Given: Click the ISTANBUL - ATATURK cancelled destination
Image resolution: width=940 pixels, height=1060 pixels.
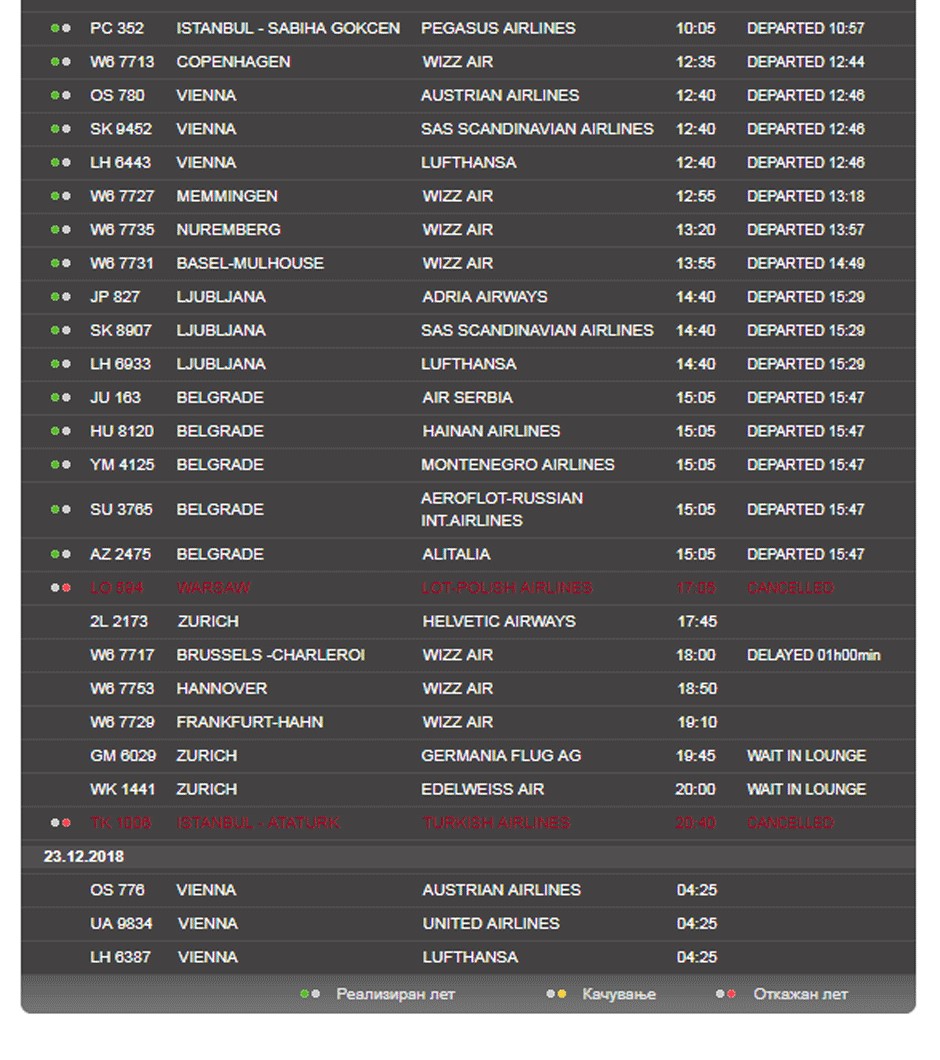Looking at the screenshot, I should click(x=258, y=823).
